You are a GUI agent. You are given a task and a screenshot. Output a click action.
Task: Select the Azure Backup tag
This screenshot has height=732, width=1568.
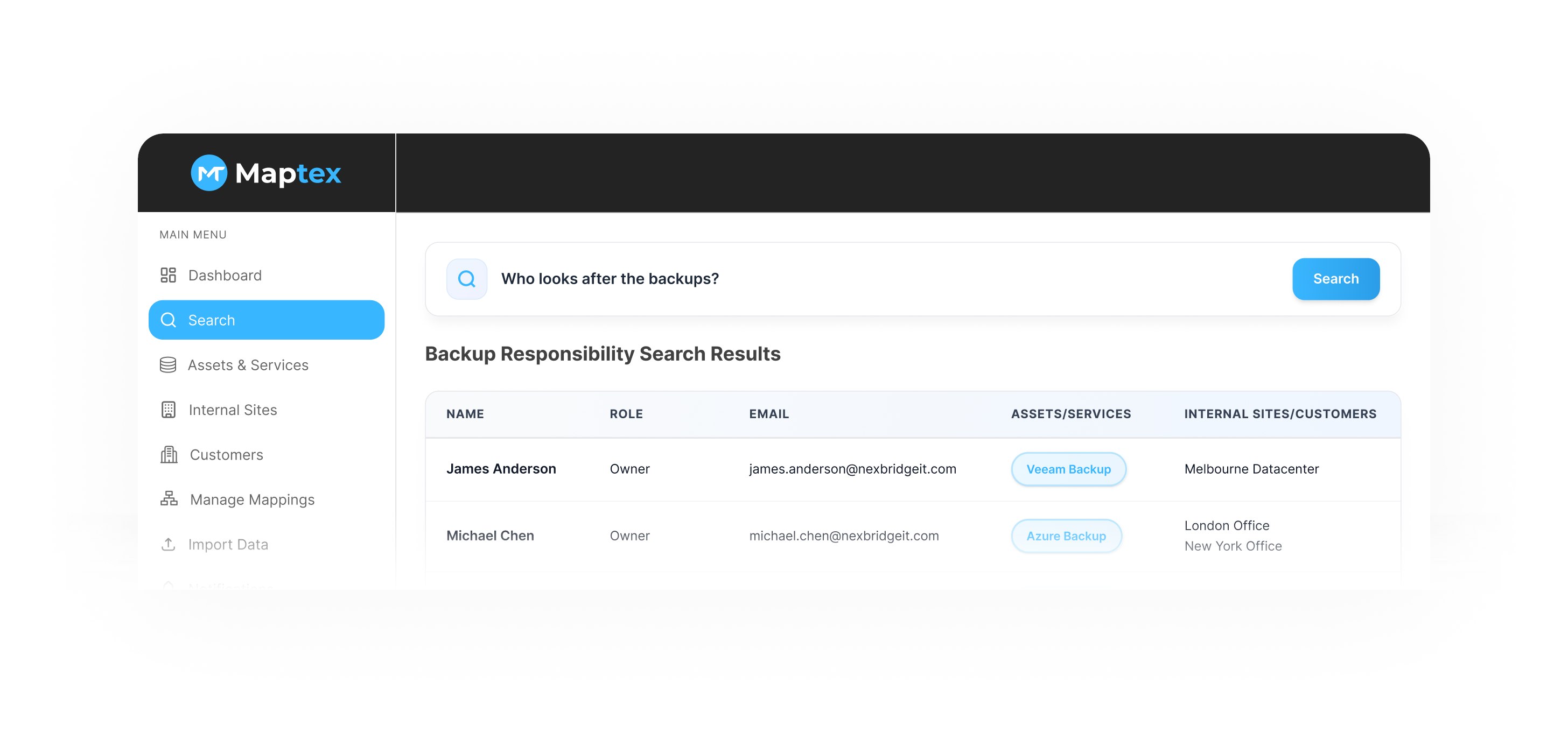click(1066, 536)
